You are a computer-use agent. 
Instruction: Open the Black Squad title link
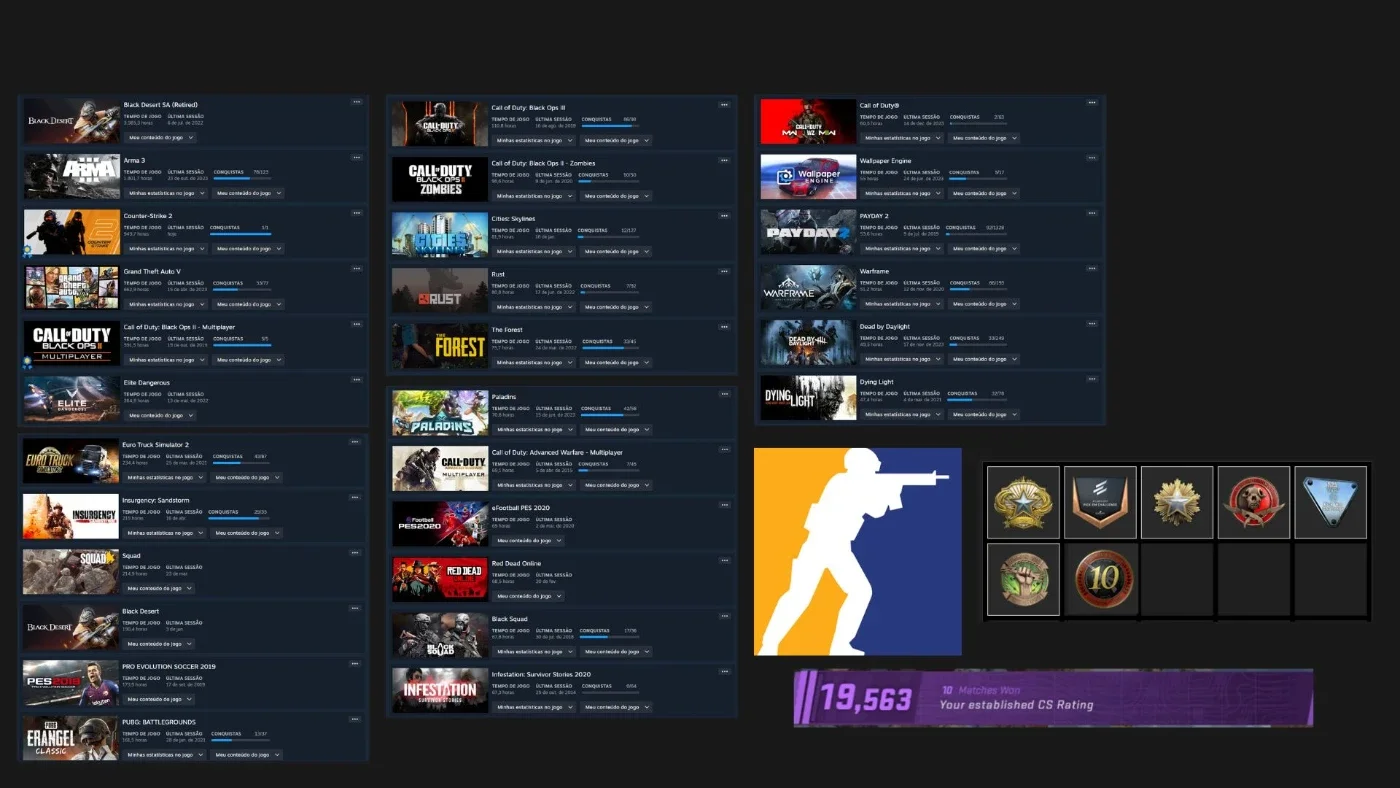click(510, 619)
